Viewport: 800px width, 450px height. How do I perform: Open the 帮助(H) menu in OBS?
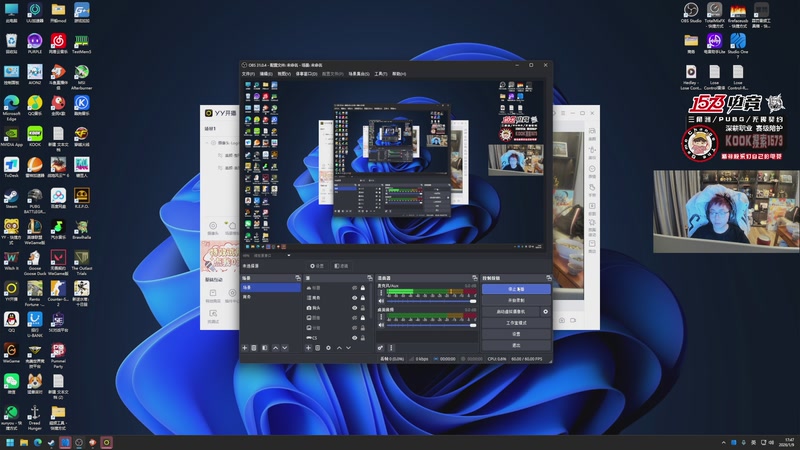pos(399,74)
